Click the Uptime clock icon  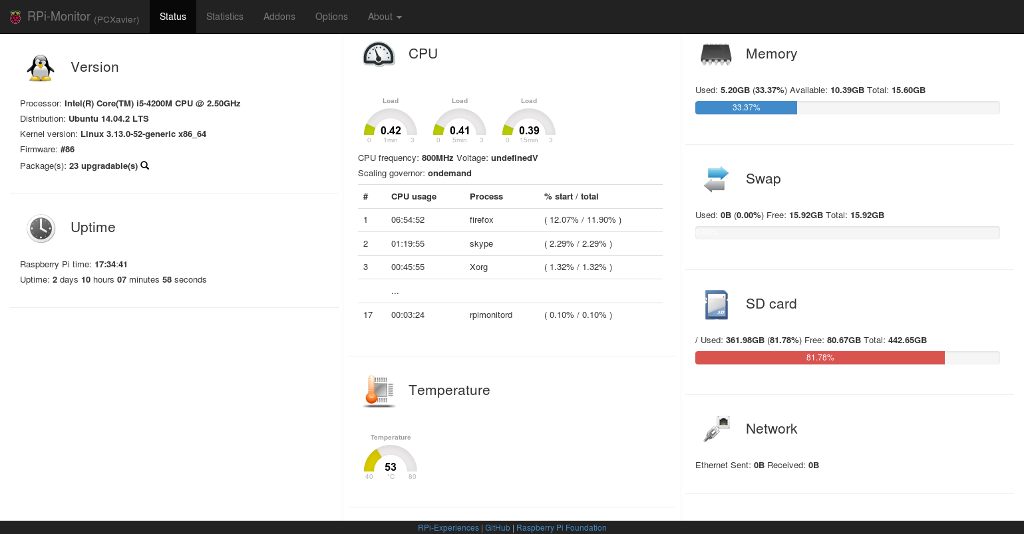point(40,228)
